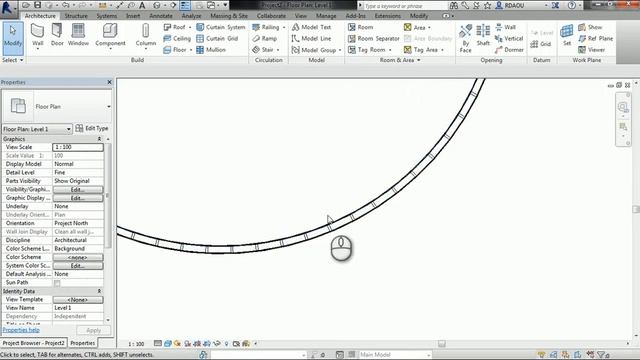Switch to the Architecture ribbon tab
This screenshot has width=640, height=360.
pos(40,16)
